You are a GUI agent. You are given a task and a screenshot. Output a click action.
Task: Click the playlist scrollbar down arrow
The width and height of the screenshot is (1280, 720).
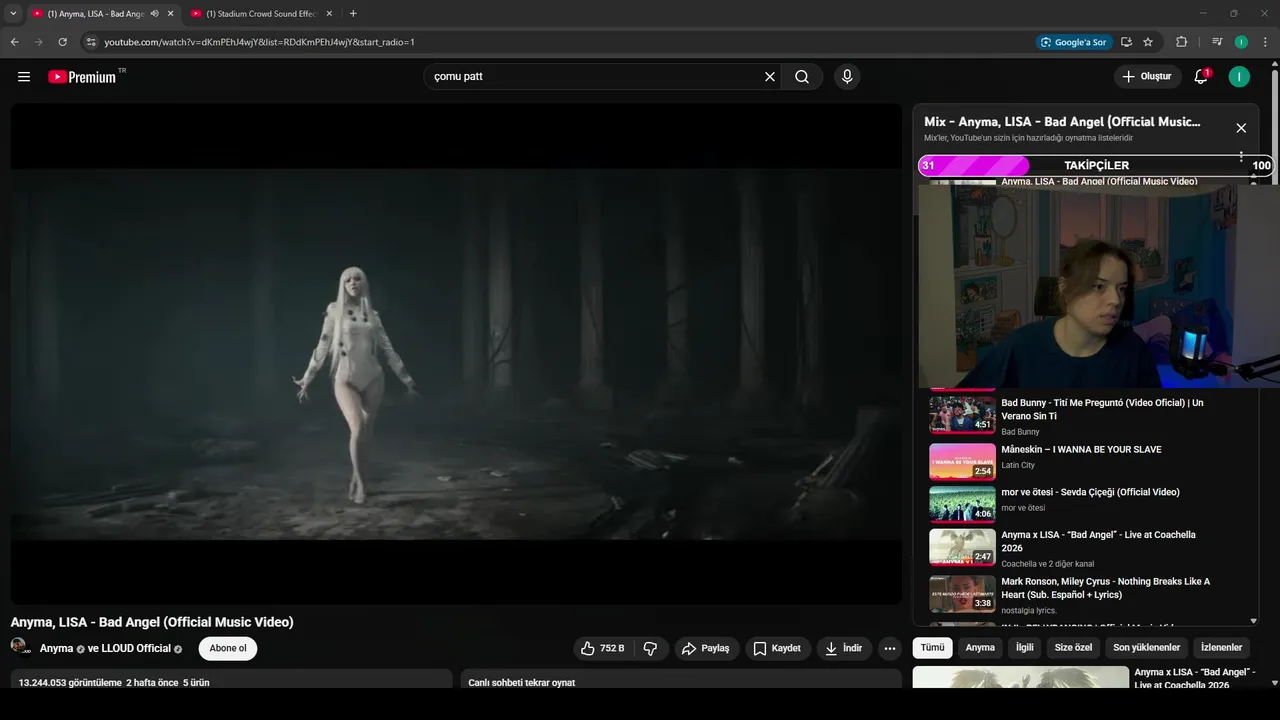pyautogui.click(x=1254, y=621)
